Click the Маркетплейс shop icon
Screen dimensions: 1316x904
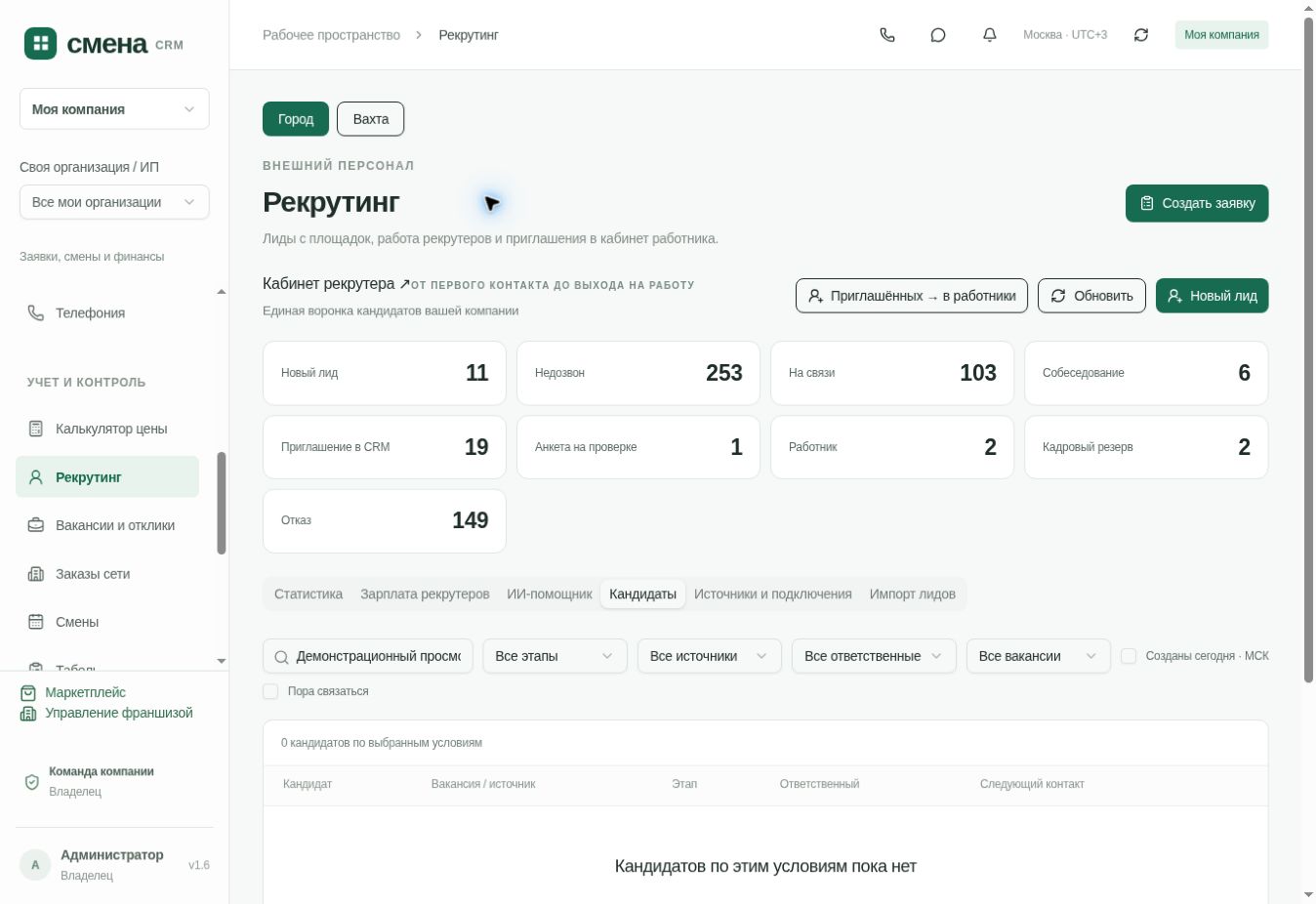[28, 692]
